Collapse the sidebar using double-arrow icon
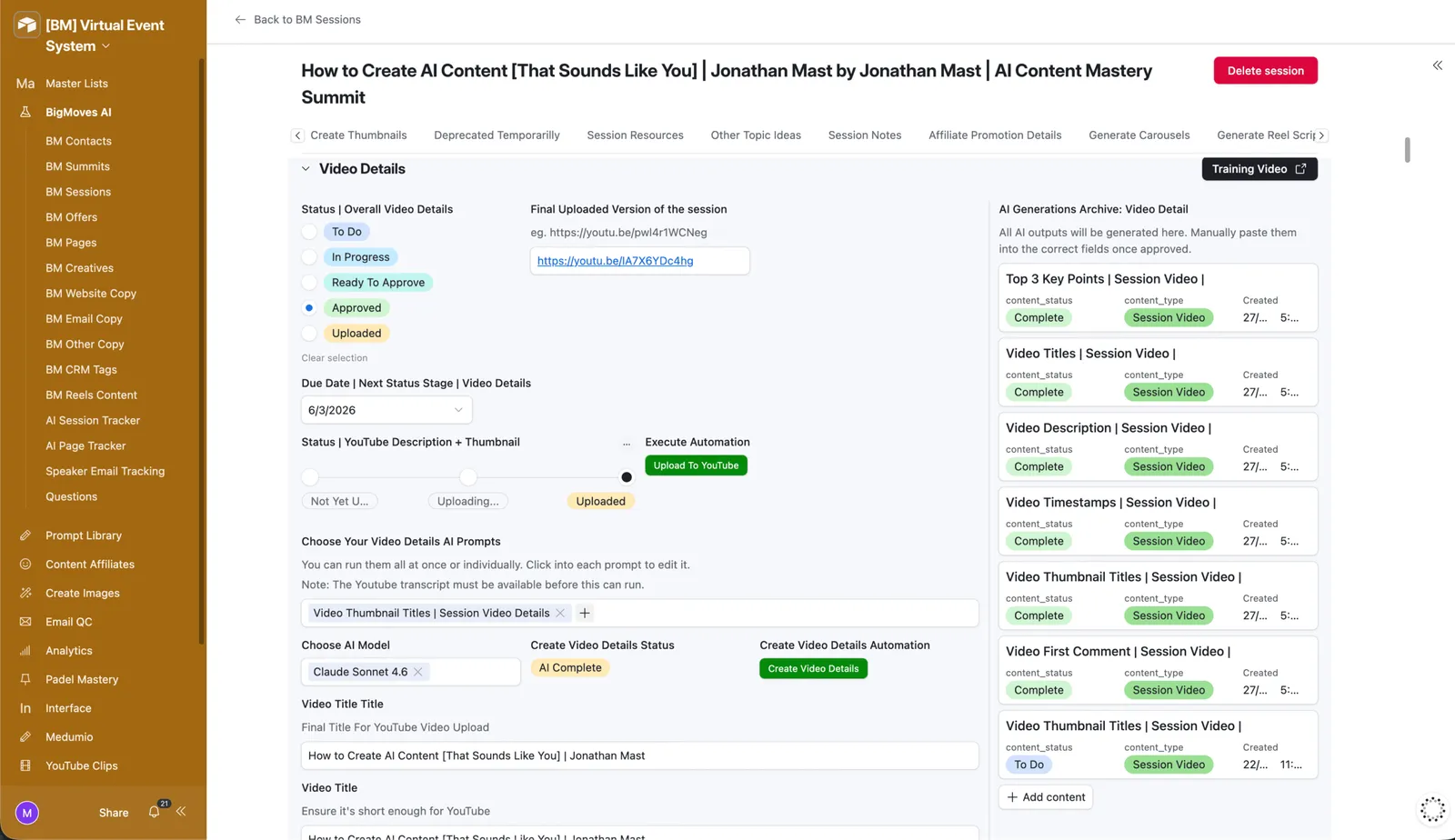1455x840 pixels. pos(181,811)
